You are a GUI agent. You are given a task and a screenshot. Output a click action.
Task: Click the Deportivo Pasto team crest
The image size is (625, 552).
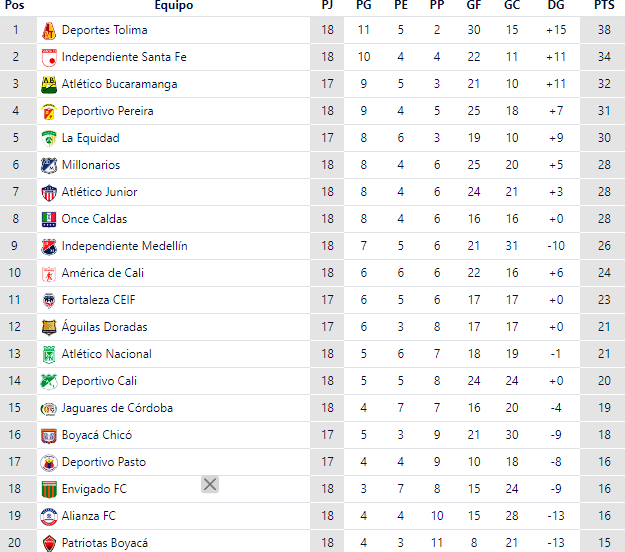[49, 462]
